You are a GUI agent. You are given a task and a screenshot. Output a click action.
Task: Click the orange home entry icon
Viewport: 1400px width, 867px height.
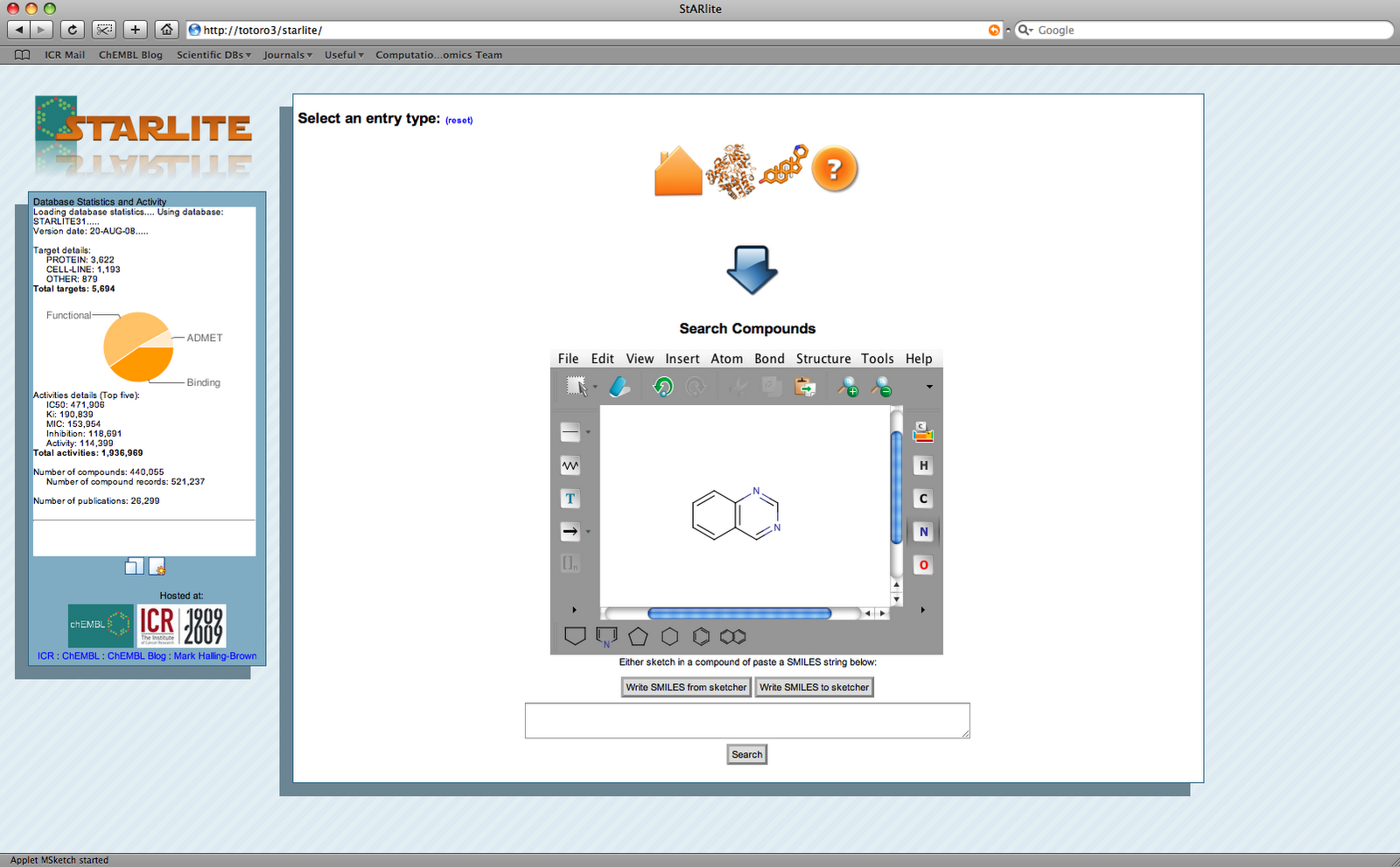678,171
